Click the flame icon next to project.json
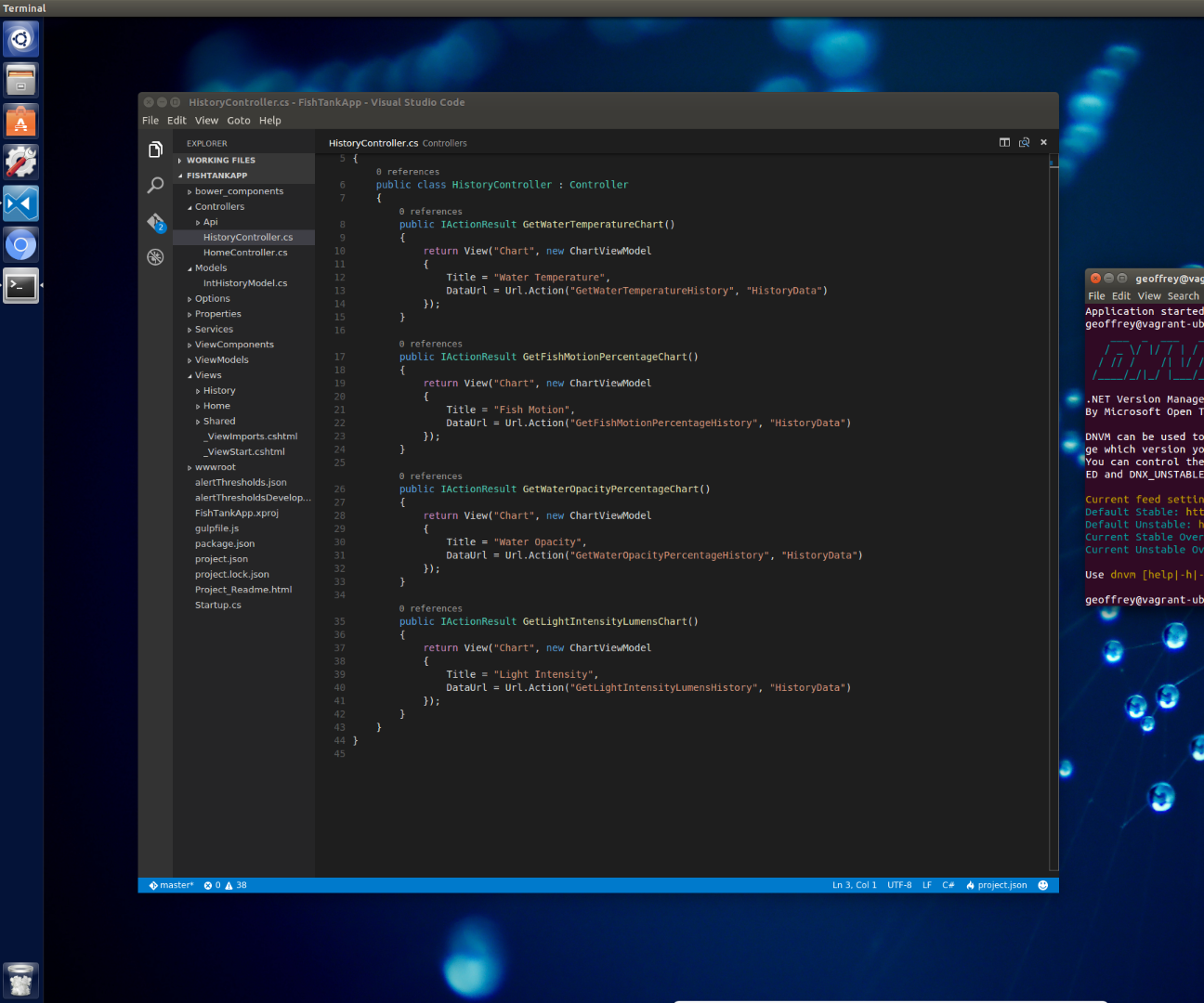This screenshot has width=1204, height=1003. pyautogui.click(x=969, y=884)
